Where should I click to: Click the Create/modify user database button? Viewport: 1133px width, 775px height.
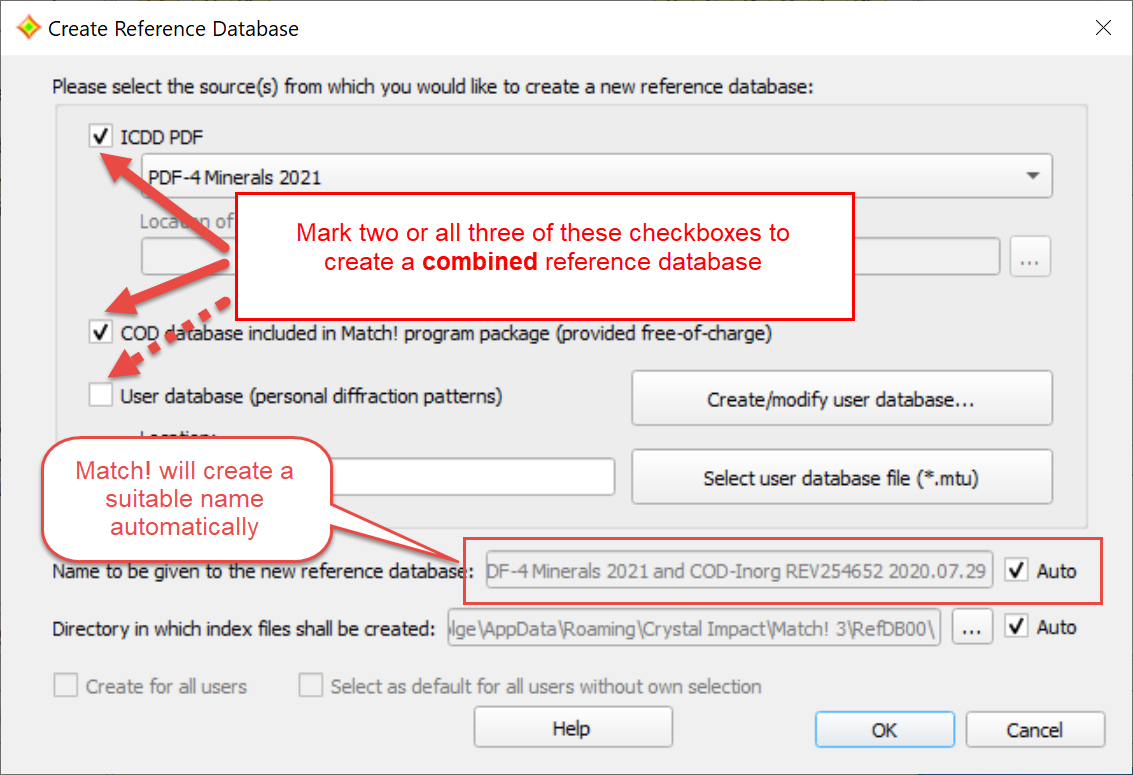(x=841, y=398)
